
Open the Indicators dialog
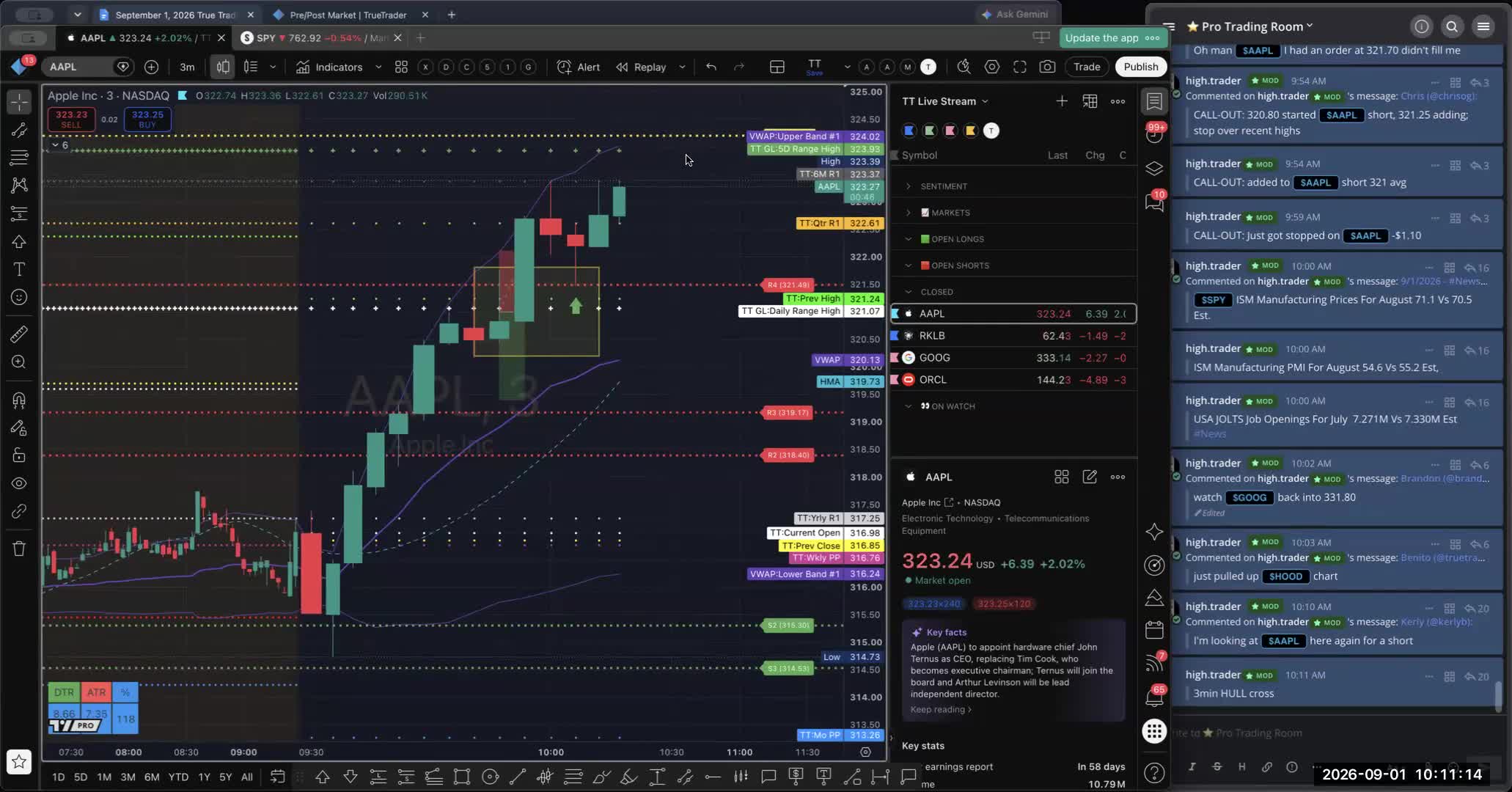pyautogui.click(x=329, y=67)
